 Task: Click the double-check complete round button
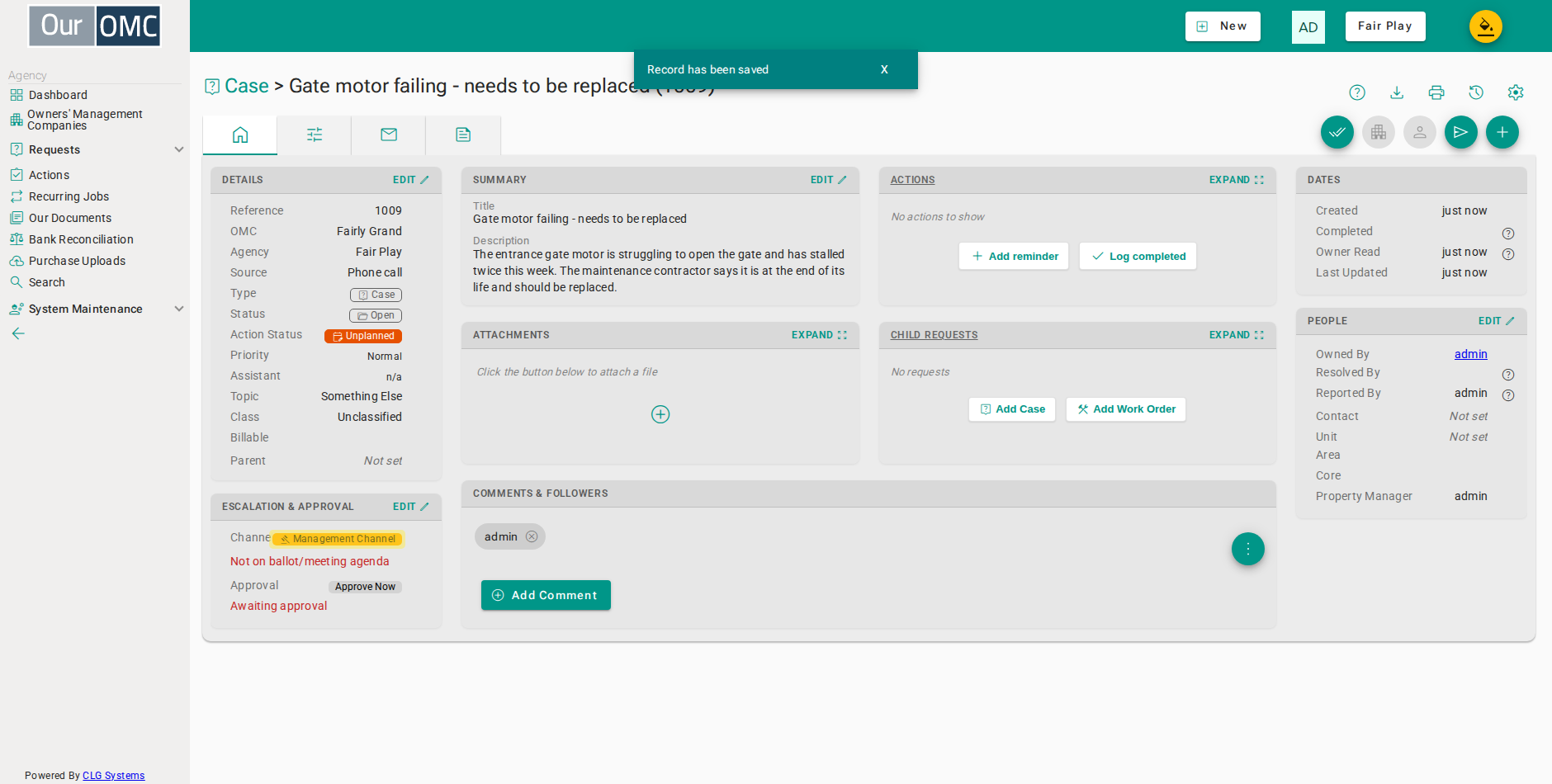[1337, 132]
